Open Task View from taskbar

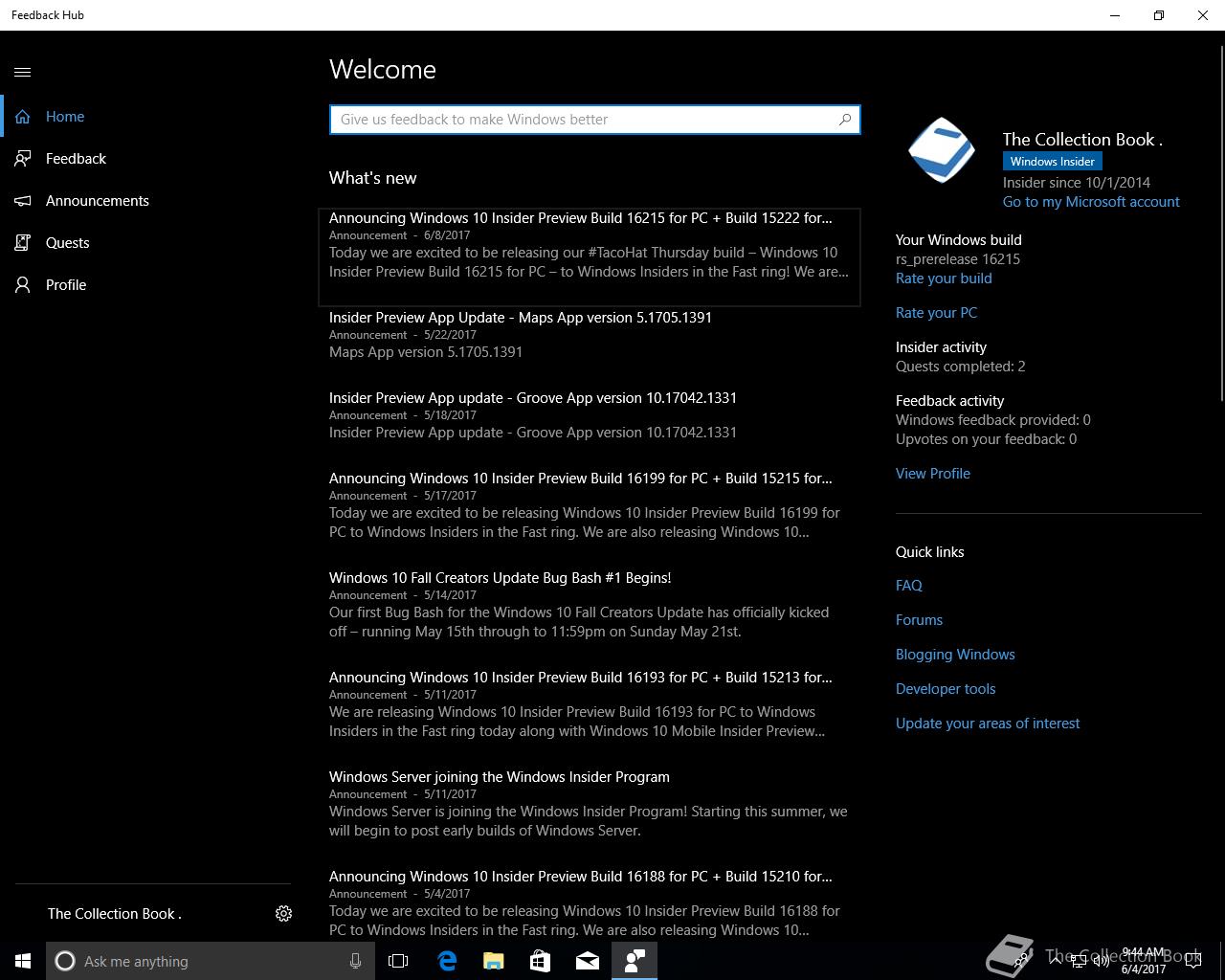click(x=398, y=961)
